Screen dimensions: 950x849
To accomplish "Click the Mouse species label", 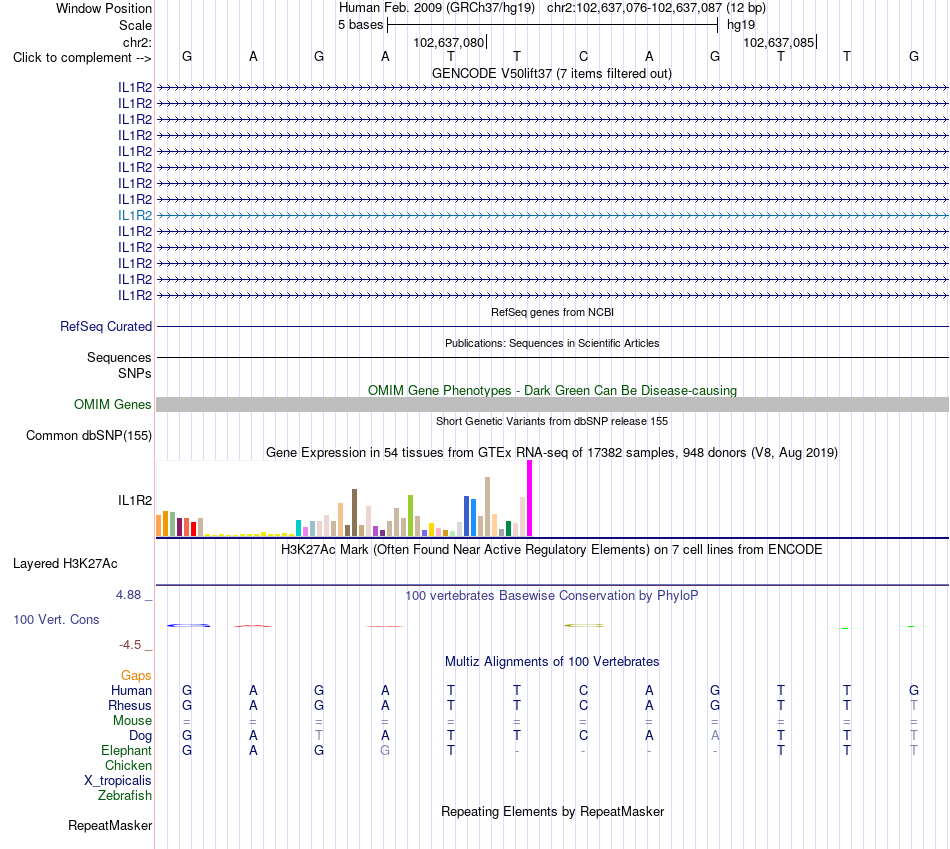I will point(132,721).
